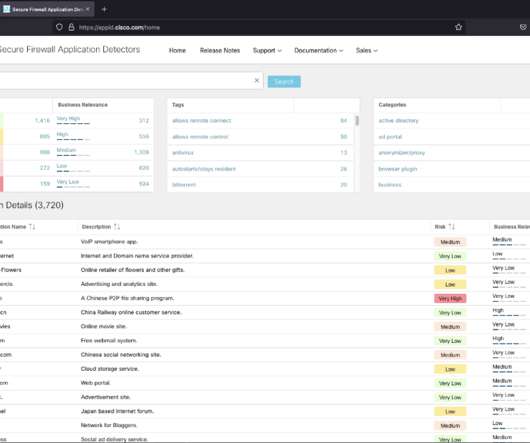
Task: Sort by application Name column arrows
Action: pos(32,227)
